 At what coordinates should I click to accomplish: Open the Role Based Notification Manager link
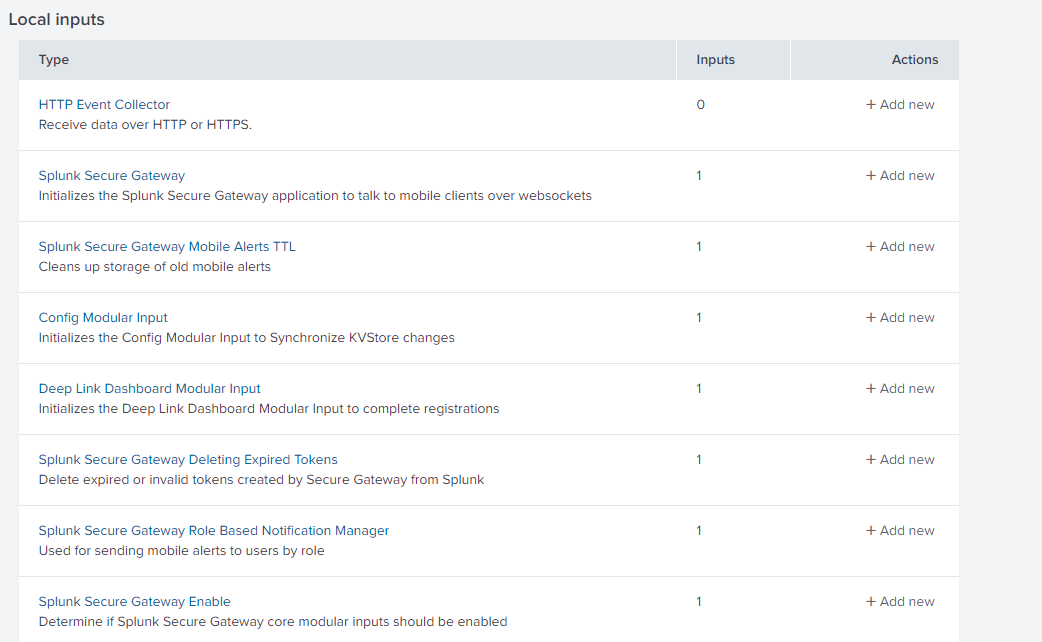pyautogui.click(x=213, y=530)
